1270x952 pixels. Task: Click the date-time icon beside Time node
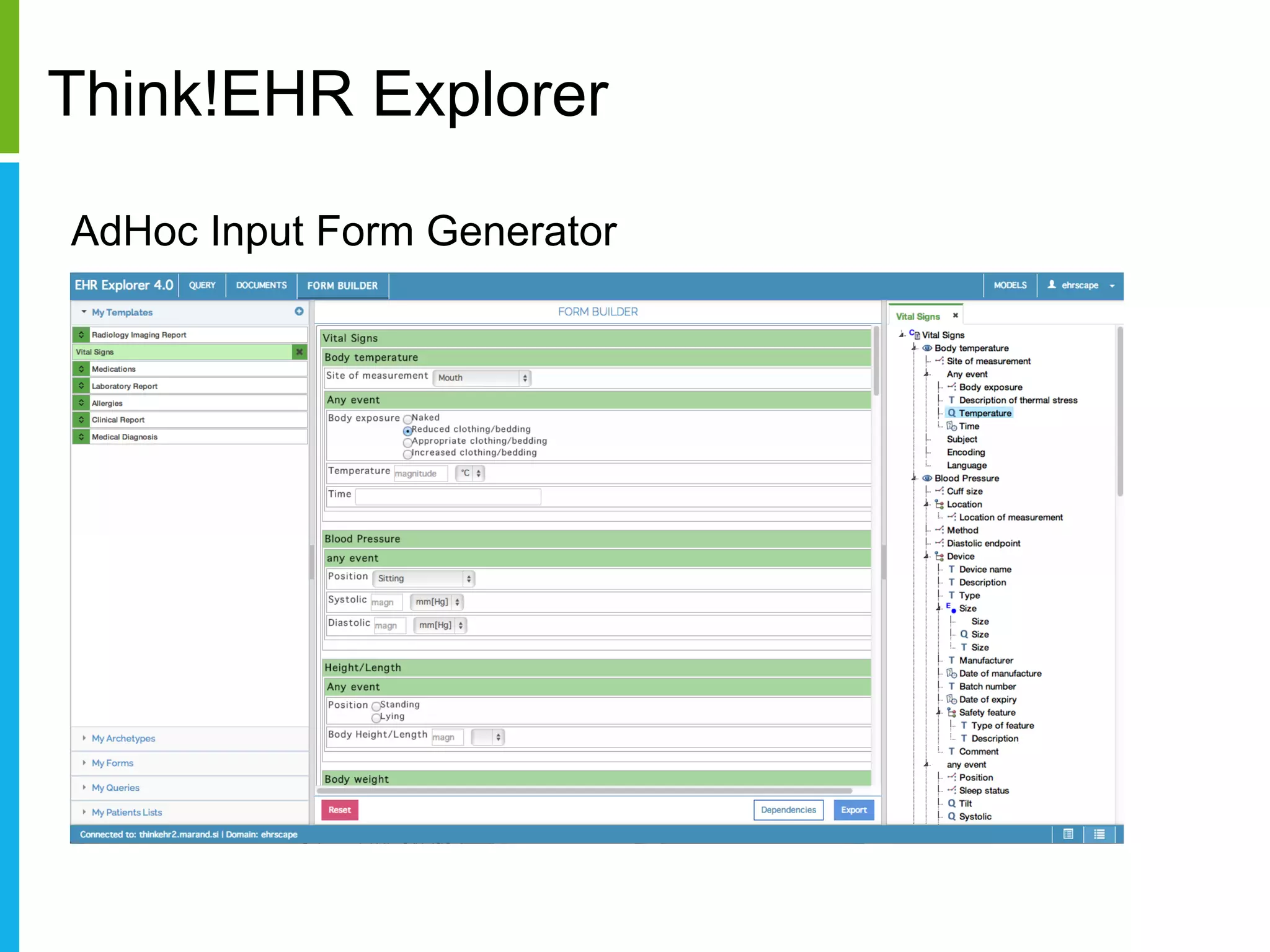click(x=951, y=426)
